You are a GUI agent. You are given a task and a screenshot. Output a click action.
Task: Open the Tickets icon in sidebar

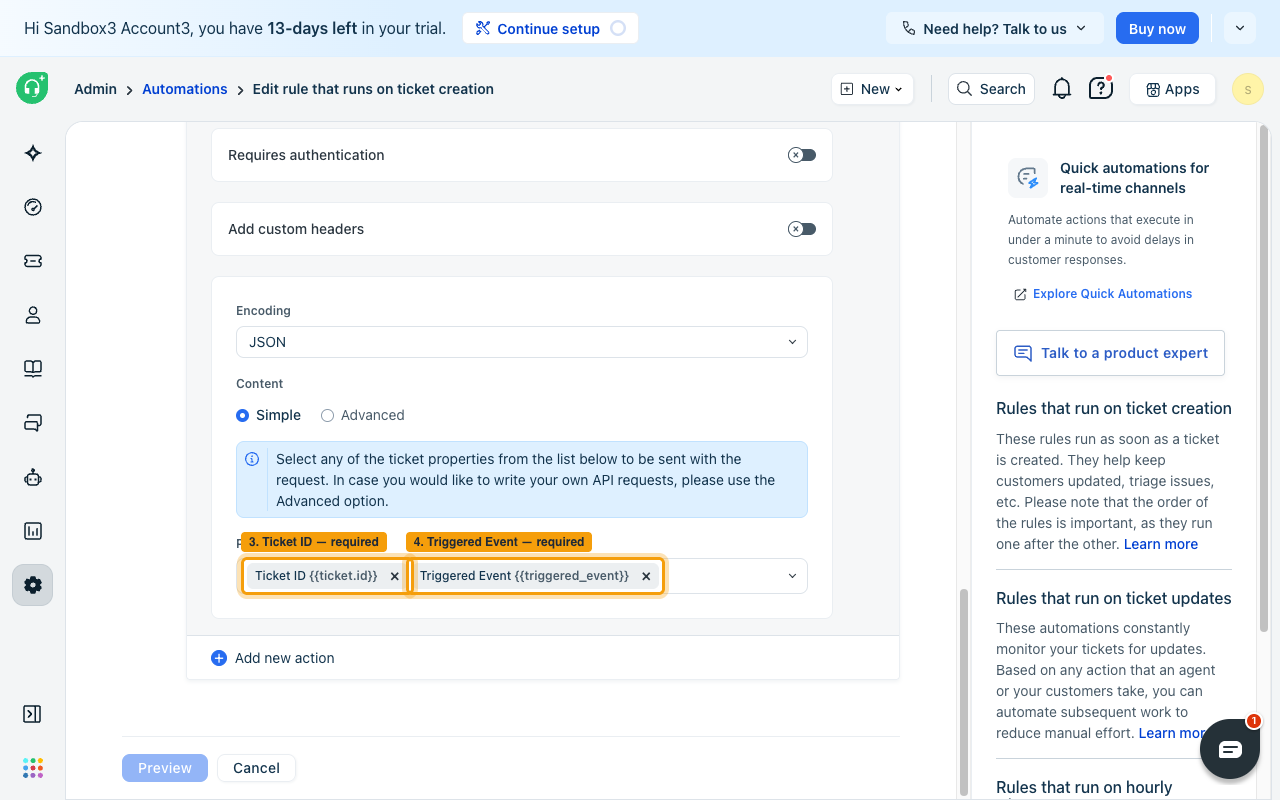click(32, 261)
